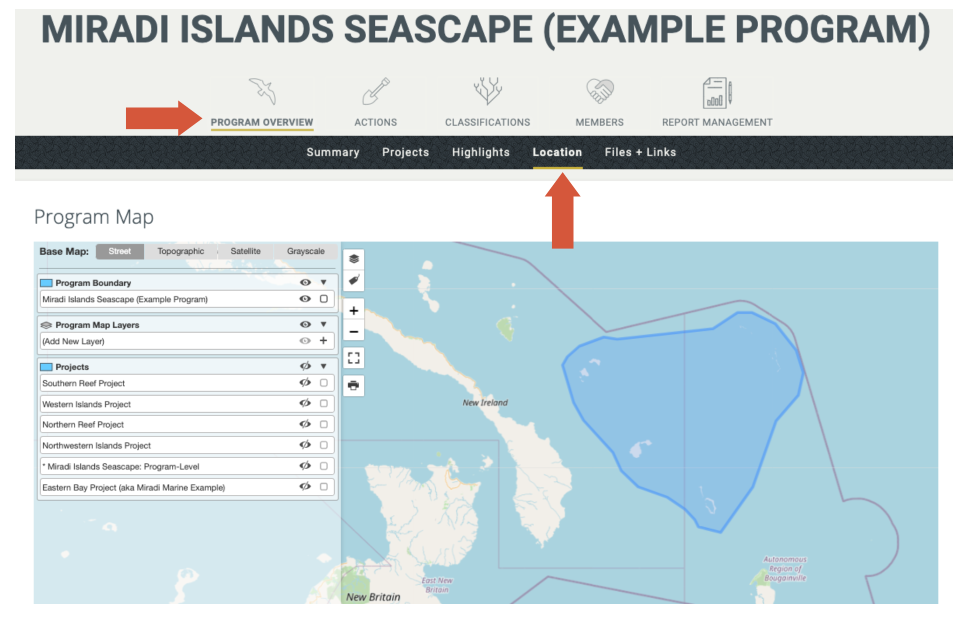Select the Satellite base map
The height and width of the screenshot is (618, 963).
click(245, 251)
